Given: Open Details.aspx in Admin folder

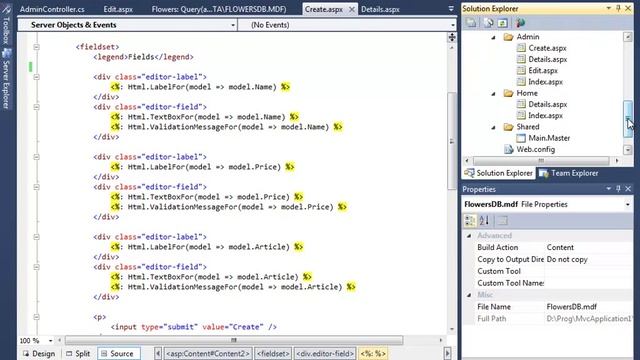Looking at the screenshot, I should [547, 60].
